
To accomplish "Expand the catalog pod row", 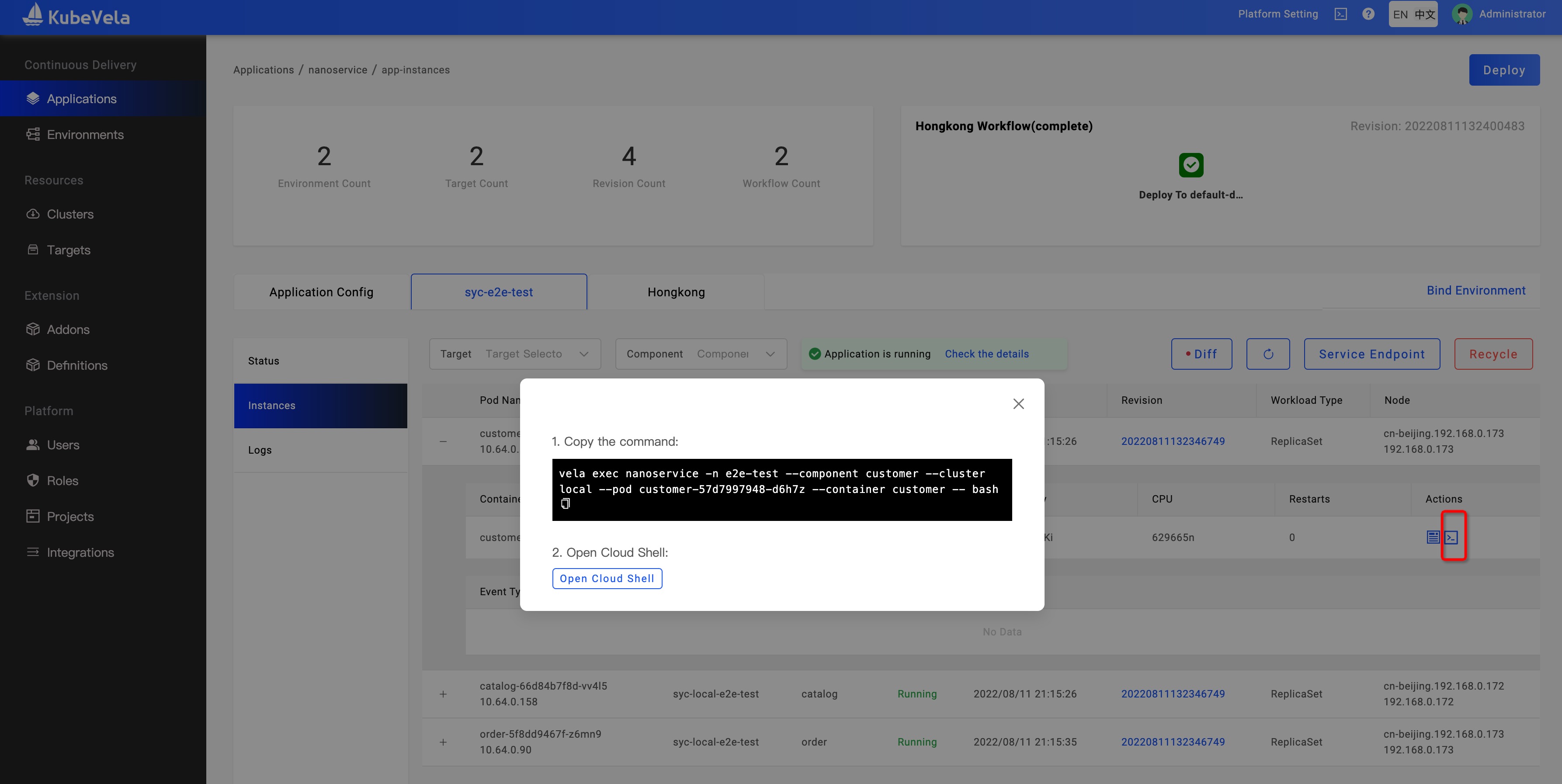I will [443, 694].
